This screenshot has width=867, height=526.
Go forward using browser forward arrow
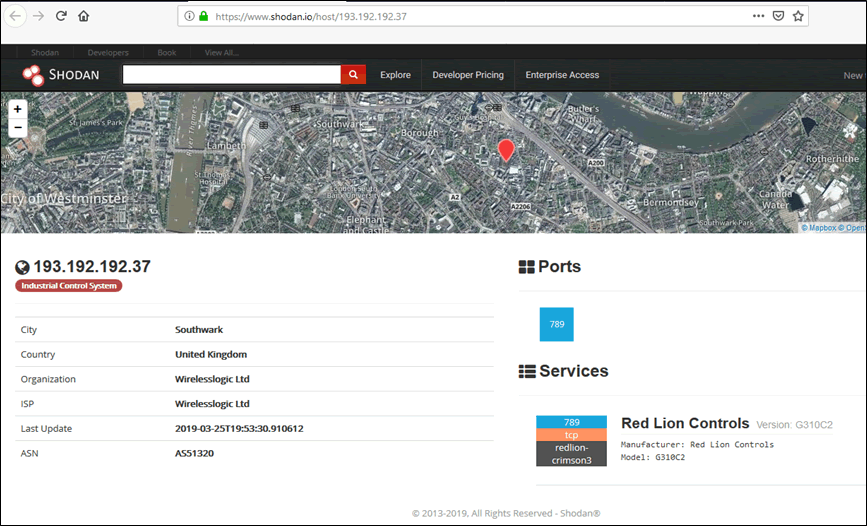point(38,16)
